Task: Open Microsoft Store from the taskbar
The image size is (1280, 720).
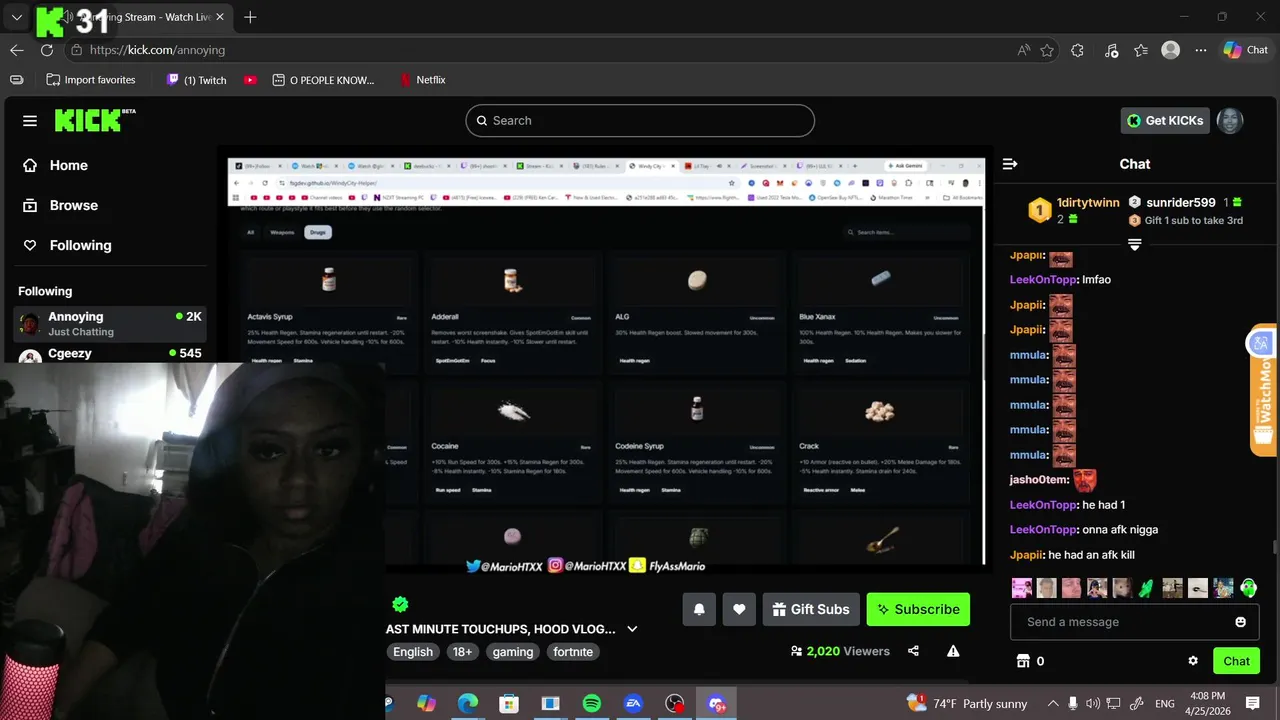Action: coord(509,704)
